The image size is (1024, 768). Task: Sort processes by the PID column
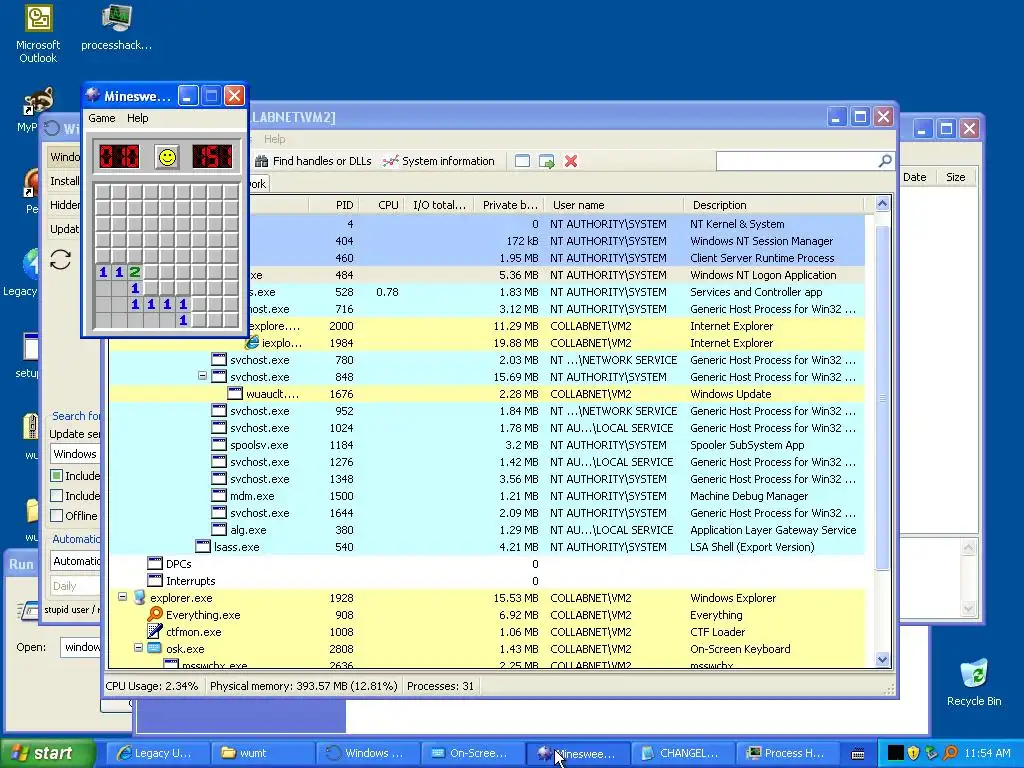point(333,205)
